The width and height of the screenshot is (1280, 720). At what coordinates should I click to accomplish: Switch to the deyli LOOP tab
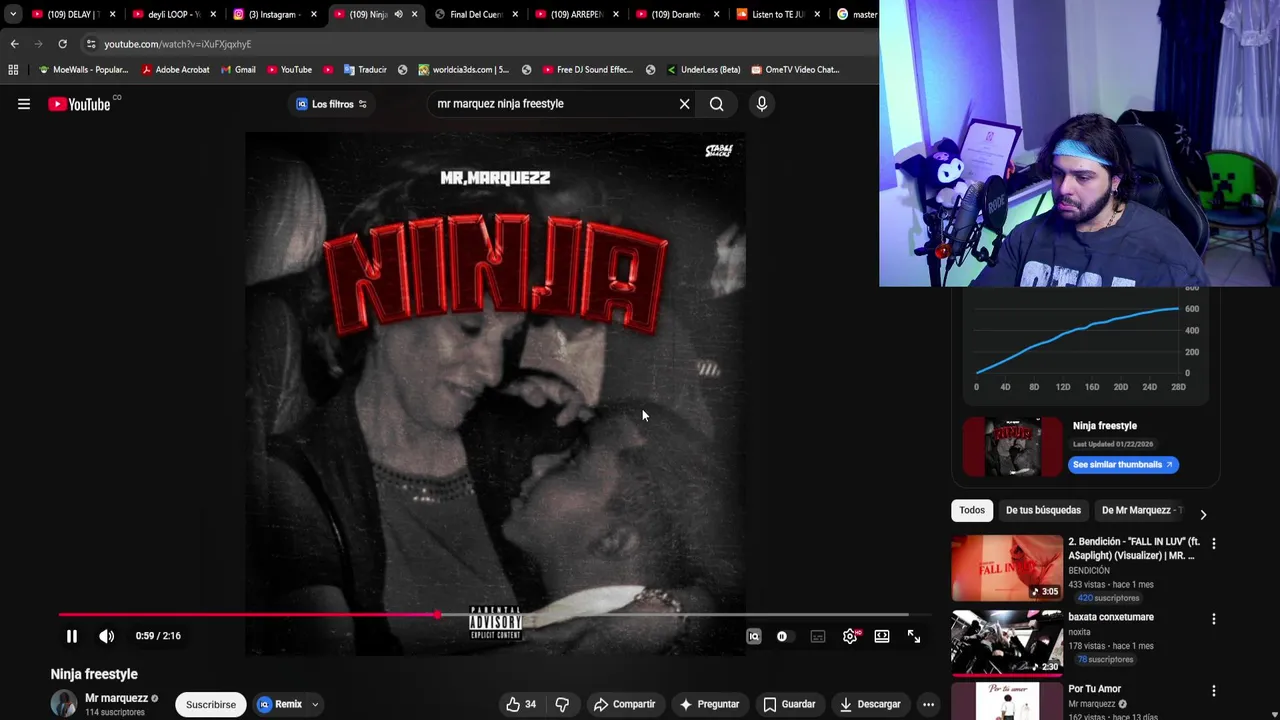pyautogui.click(x=173, y=14)
